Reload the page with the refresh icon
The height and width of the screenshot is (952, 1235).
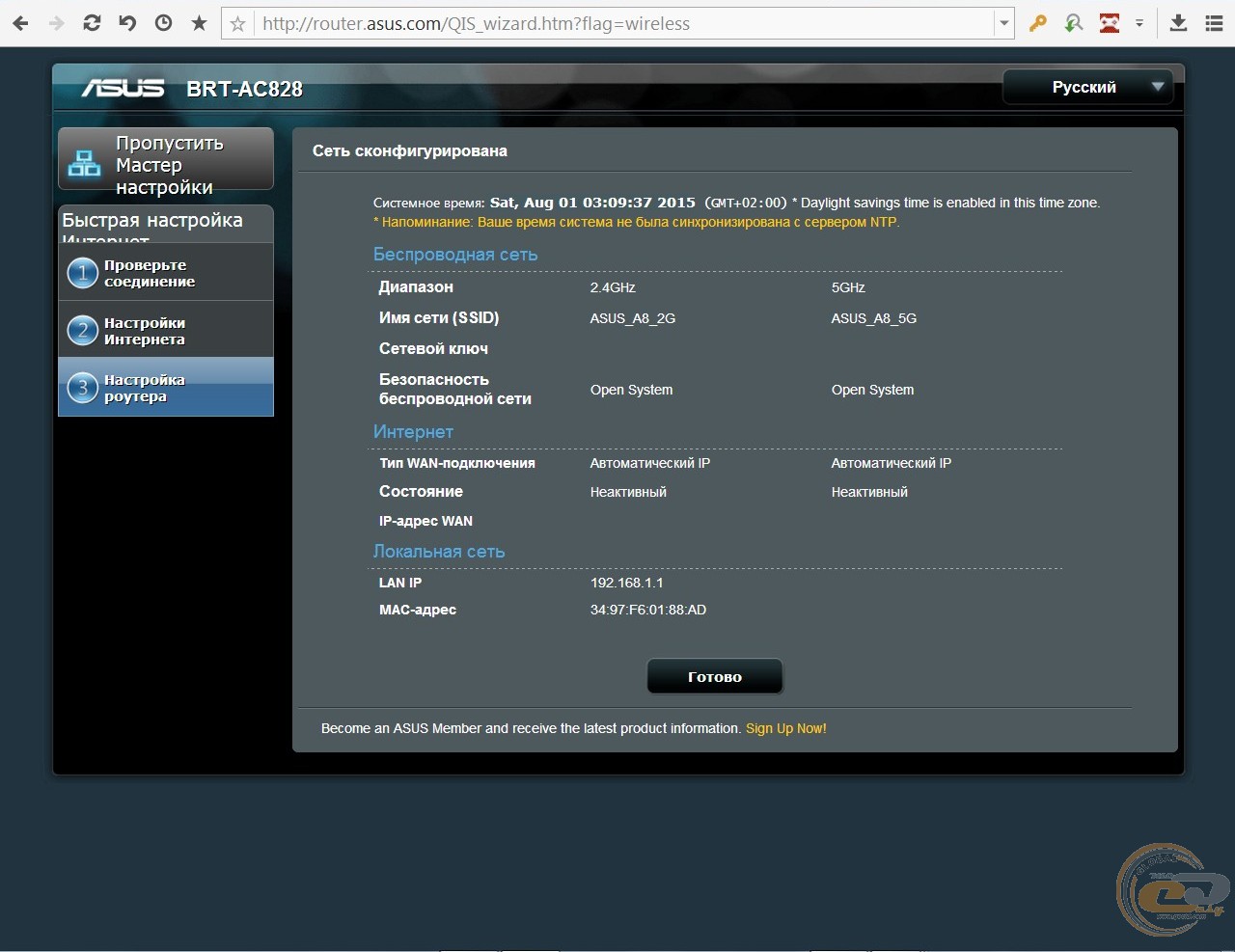coord(92,23)
